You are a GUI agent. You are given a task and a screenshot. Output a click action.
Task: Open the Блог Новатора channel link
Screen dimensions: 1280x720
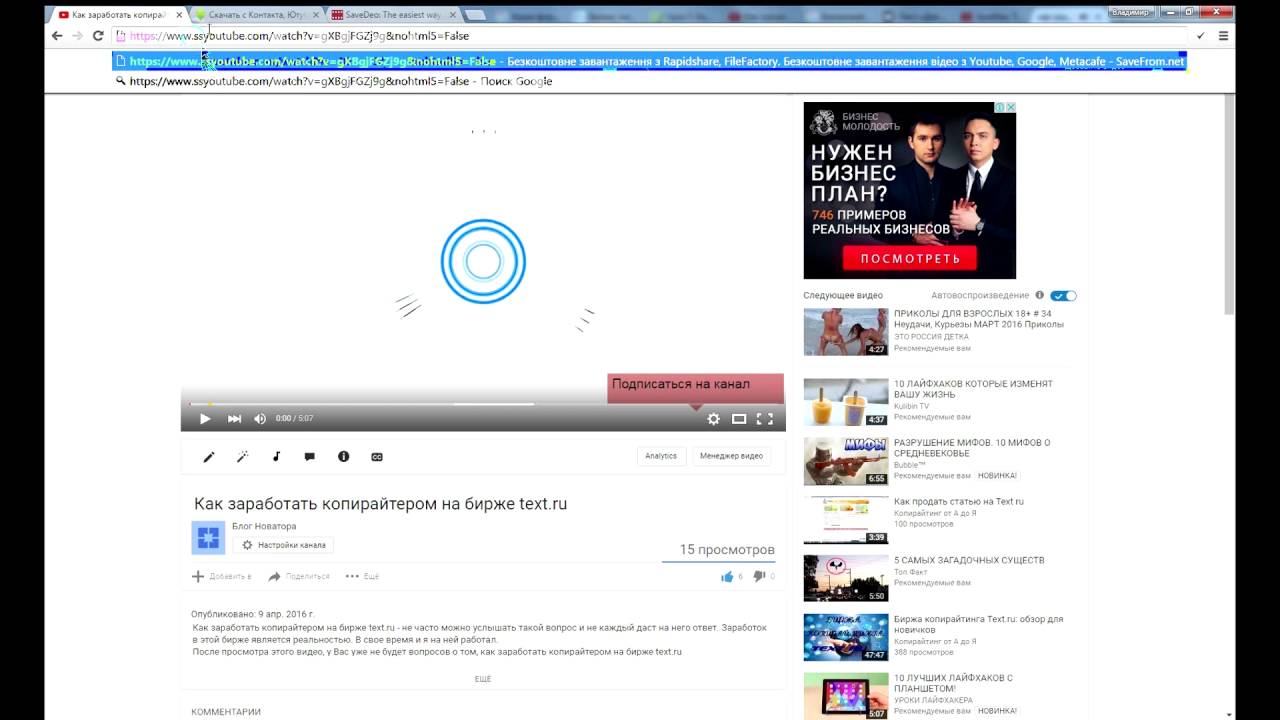click(264, 526)
